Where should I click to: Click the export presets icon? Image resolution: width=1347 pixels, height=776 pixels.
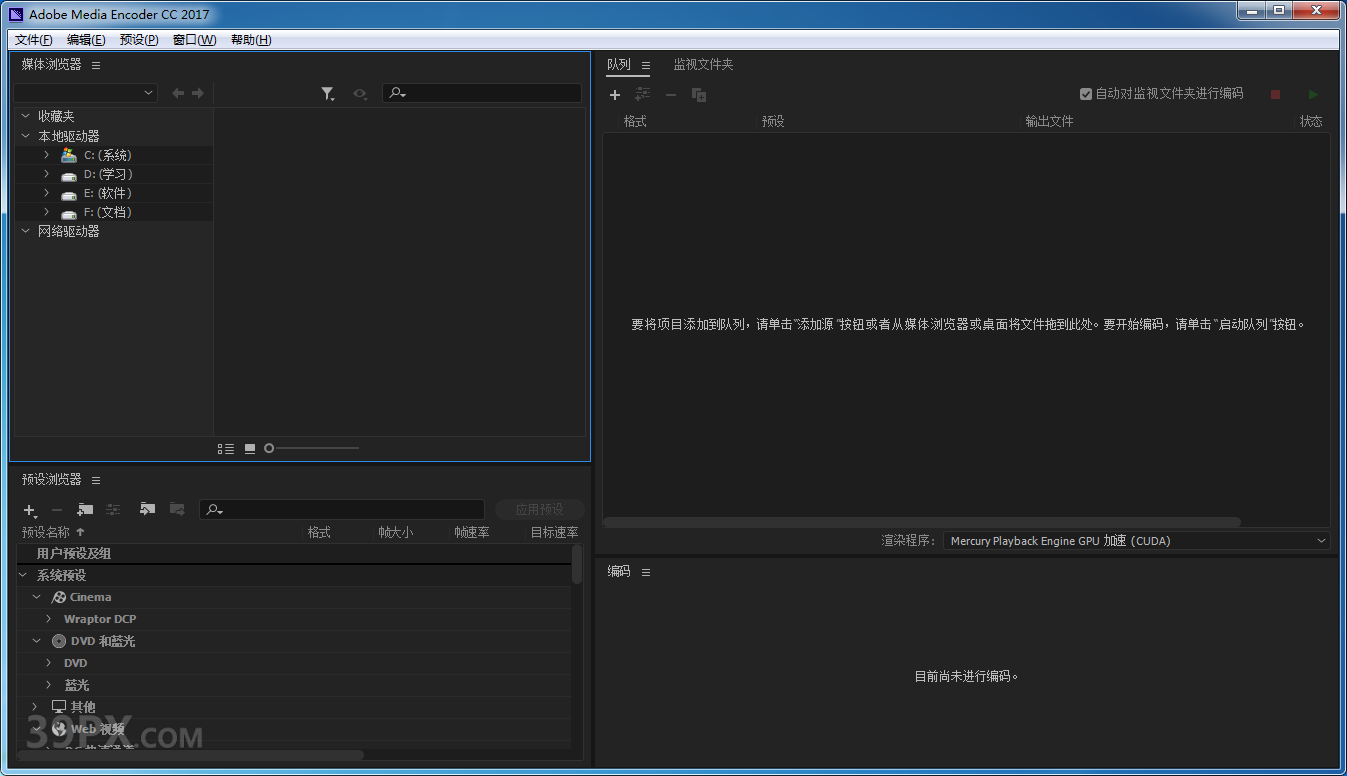click(x=177, y=509)
